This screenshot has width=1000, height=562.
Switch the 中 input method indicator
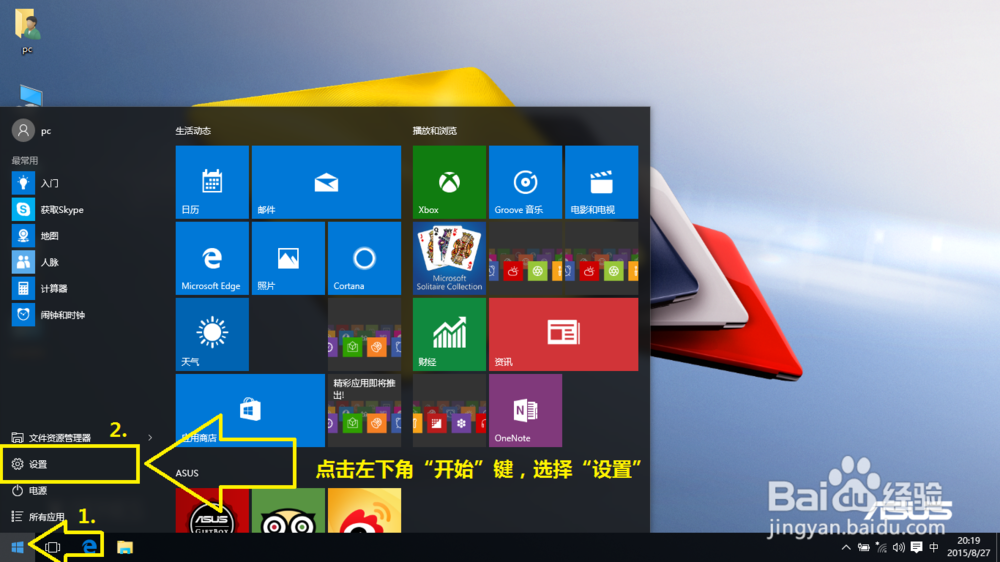pyautogui.click(x=934, y=547)
